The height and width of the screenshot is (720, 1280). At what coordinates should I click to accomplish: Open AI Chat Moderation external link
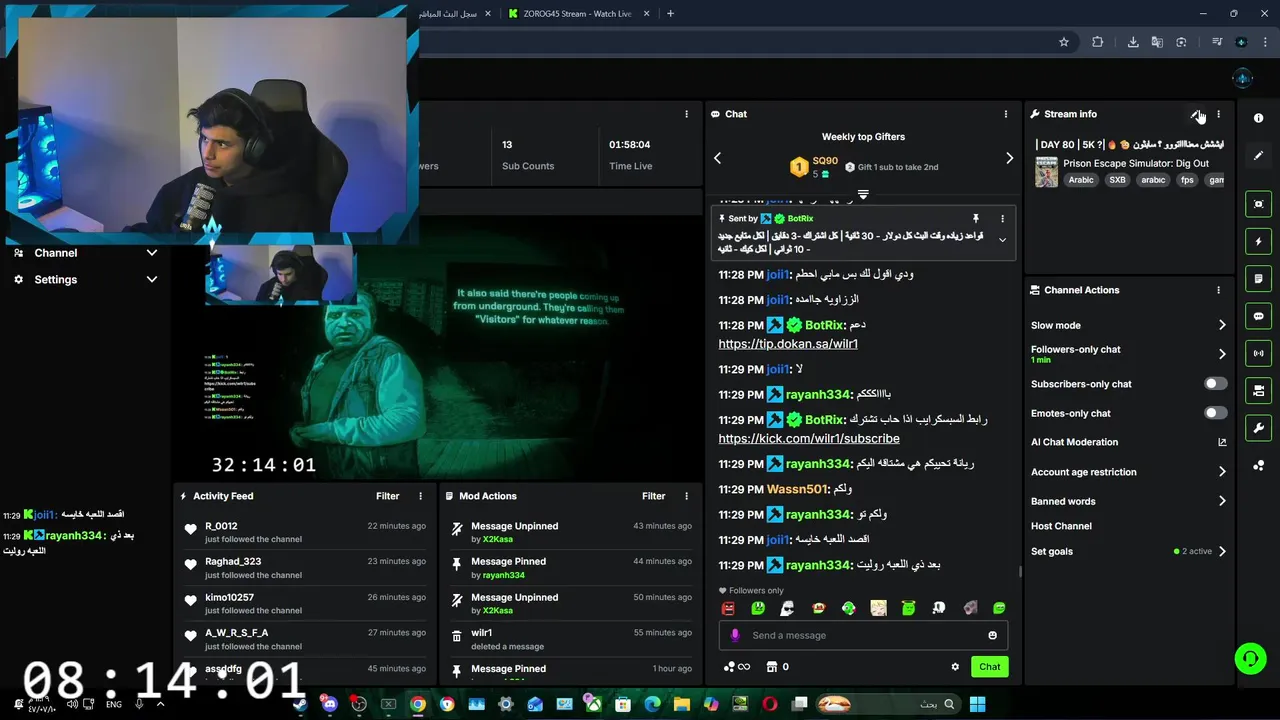1222,442
